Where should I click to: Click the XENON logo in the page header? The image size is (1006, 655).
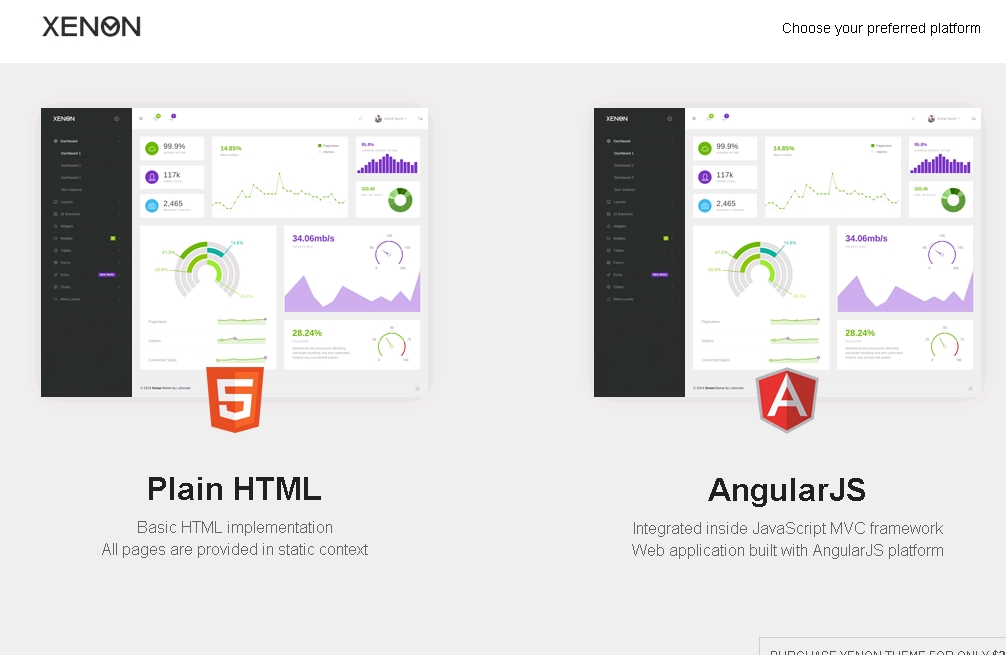[x=91, y=27]
